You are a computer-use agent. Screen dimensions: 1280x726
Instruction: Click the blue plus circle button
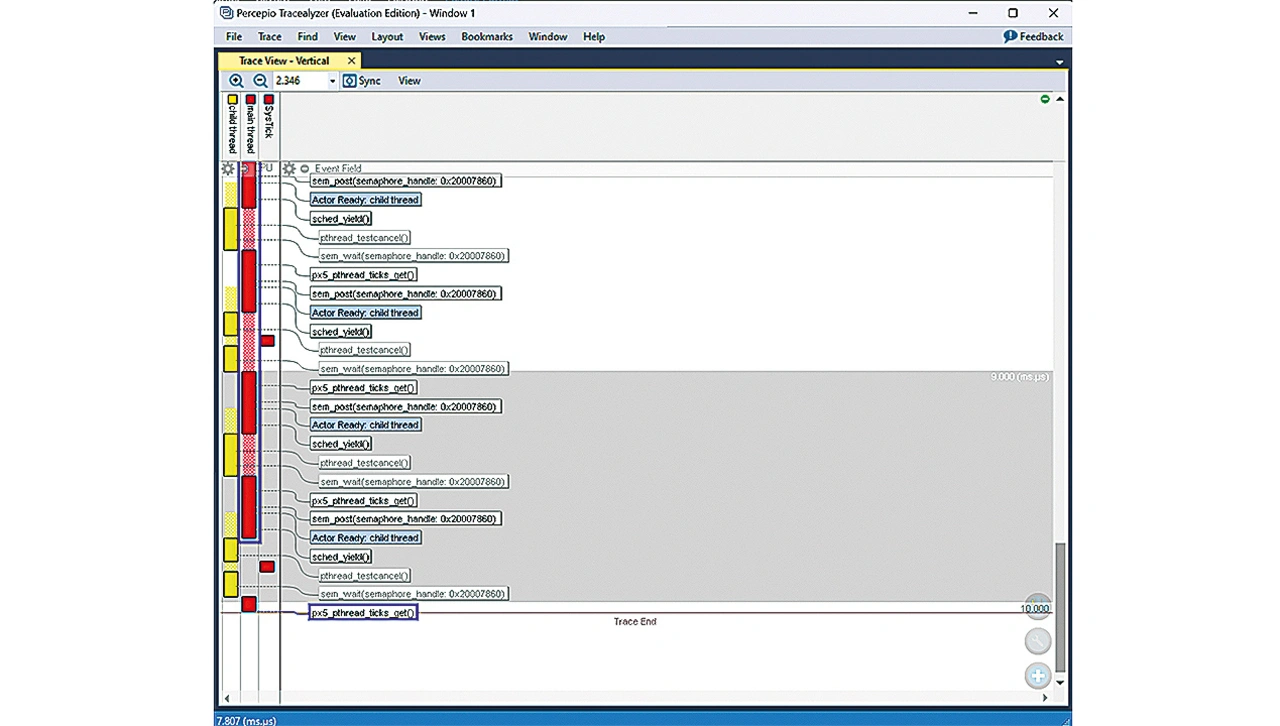(1038, 675)
